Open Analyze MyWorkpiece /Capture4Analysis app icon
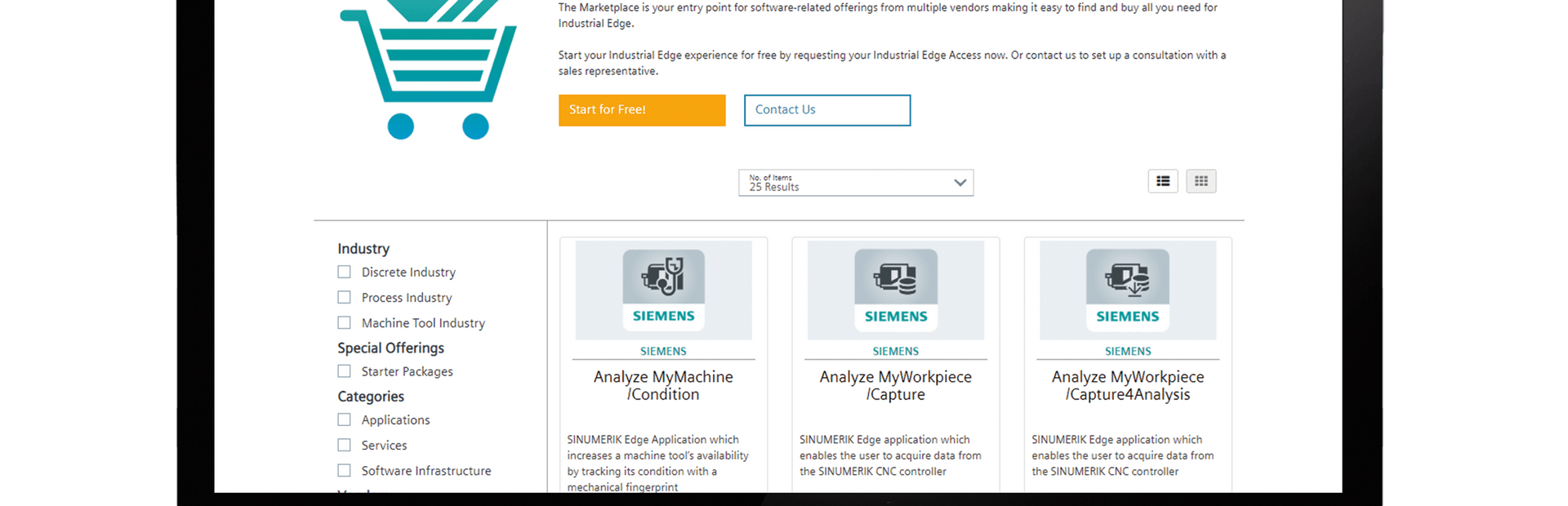Screen dimensions: 1568x506 pyautogui.click(x=1128, y=290)
